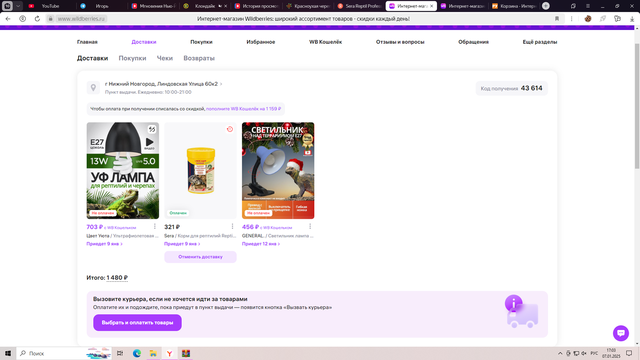Go back with the browser back arrow
This screenshot has height=360, width=640.
8,19
